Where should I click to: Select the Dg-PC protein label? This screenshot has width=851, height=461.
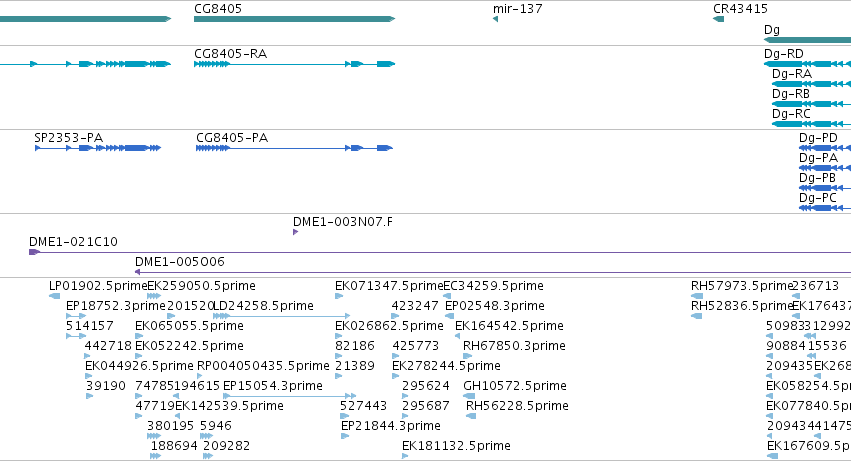click(818, 198)
